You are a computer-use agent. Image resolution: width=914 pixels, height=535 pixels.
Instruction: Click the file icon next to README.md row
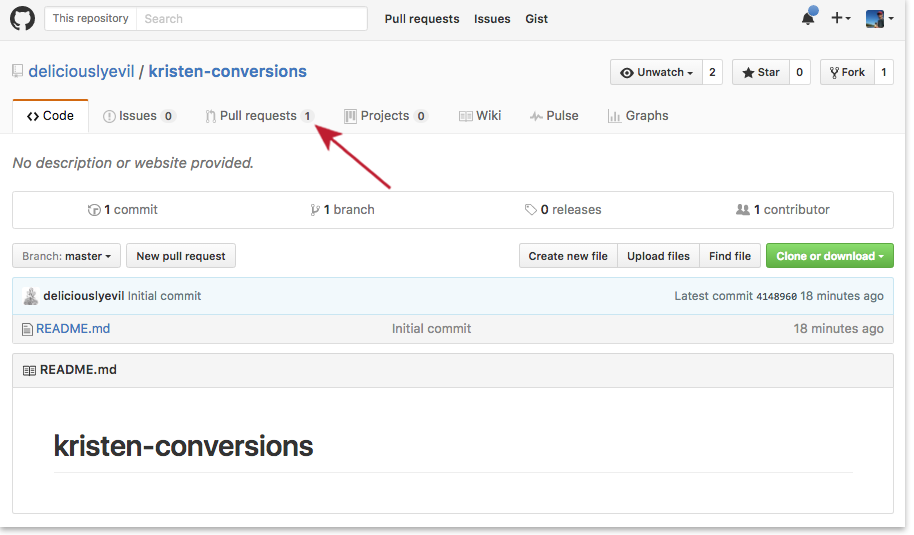click(27, 329)
